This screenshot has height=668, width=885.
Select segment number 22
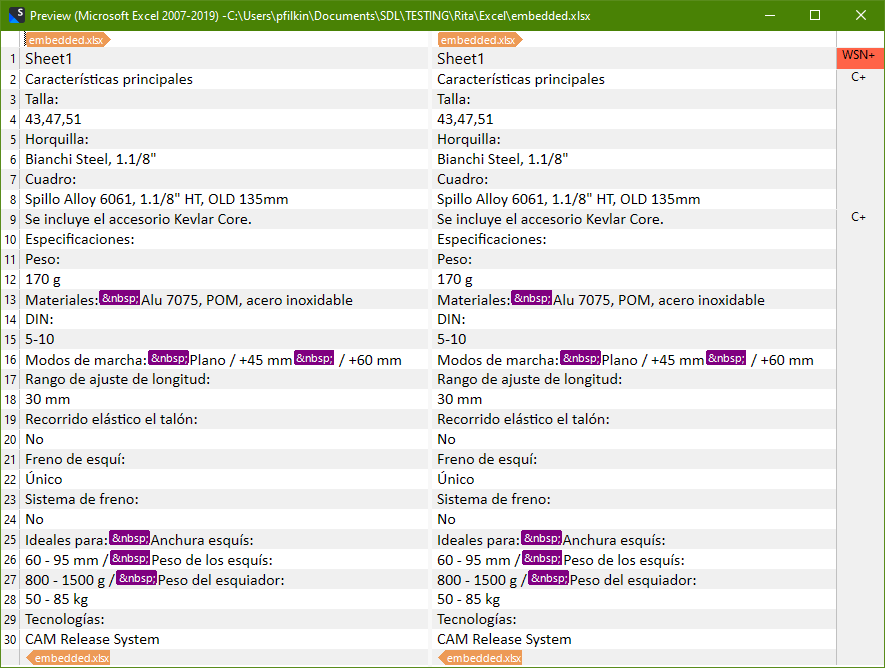[10, 480]
